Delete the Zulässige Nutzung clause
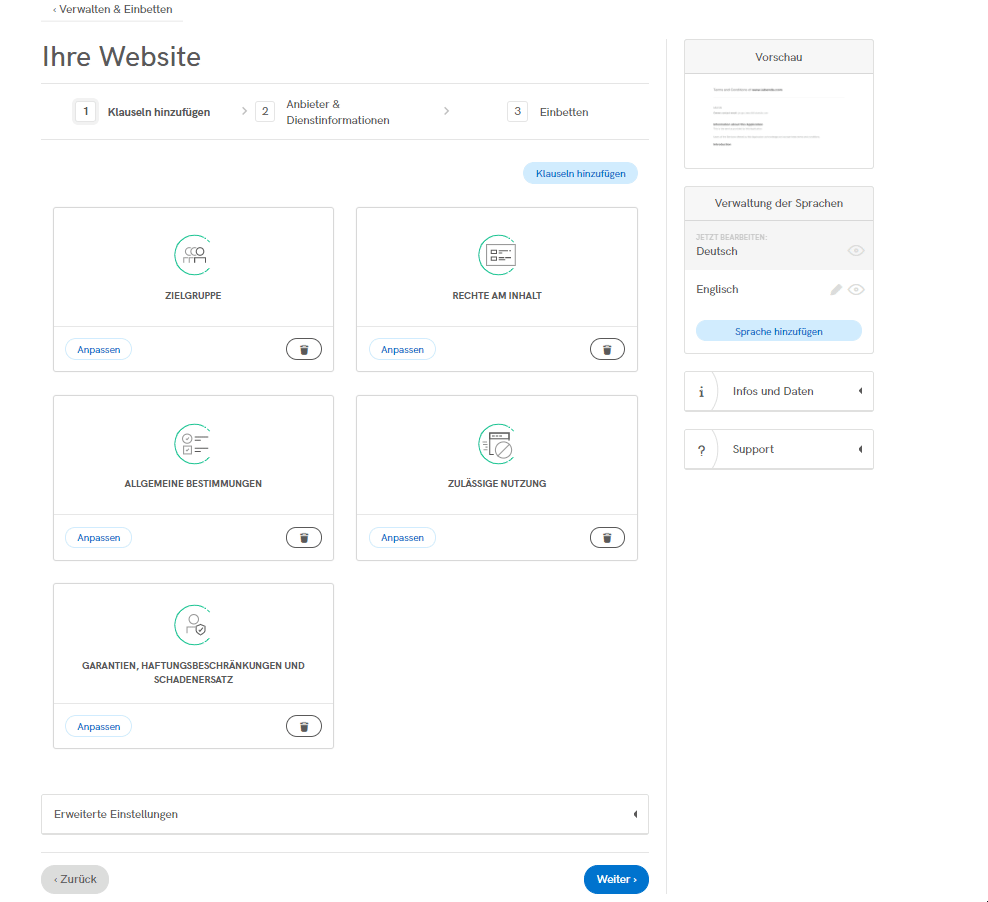 pyautogui.click(x=607, y=538)
